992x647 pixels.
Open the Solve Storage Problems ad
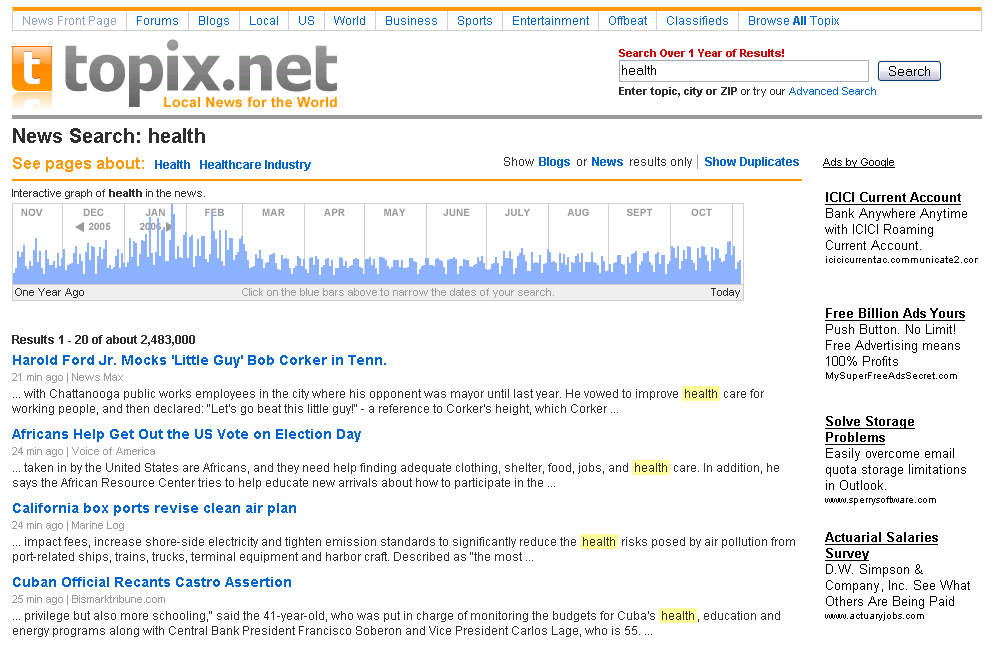pyautogui.click(x=869, y=429)
